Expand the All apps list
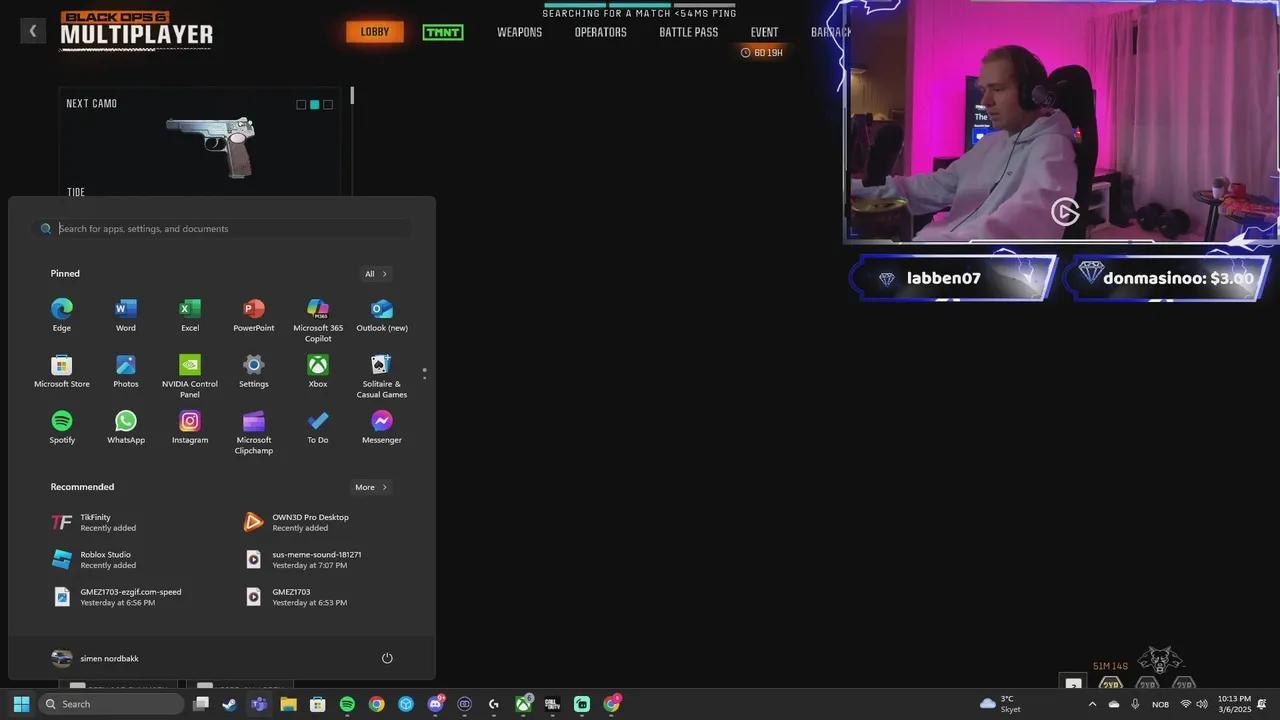The image size is (1280, 720). [x=376, y=274]
